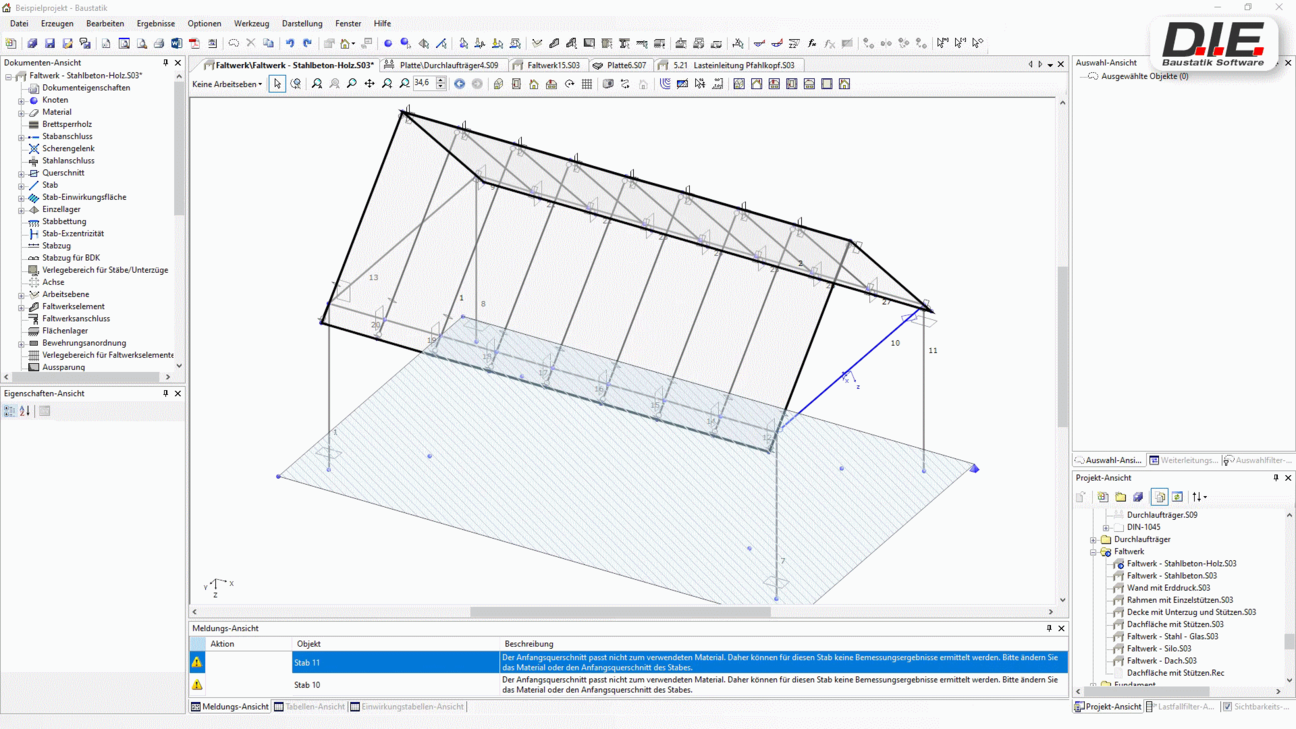
Task: Click the save icon in the main toolbar
Action: [x=50, y=43]
